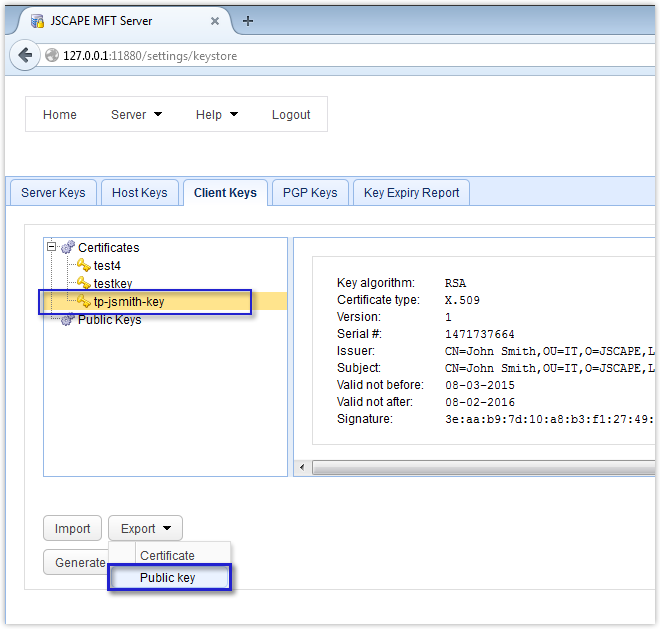The width and height of the screenshot is (660, 629).
Task: Toggle the Export dropdown button
Action: point(145,529)
